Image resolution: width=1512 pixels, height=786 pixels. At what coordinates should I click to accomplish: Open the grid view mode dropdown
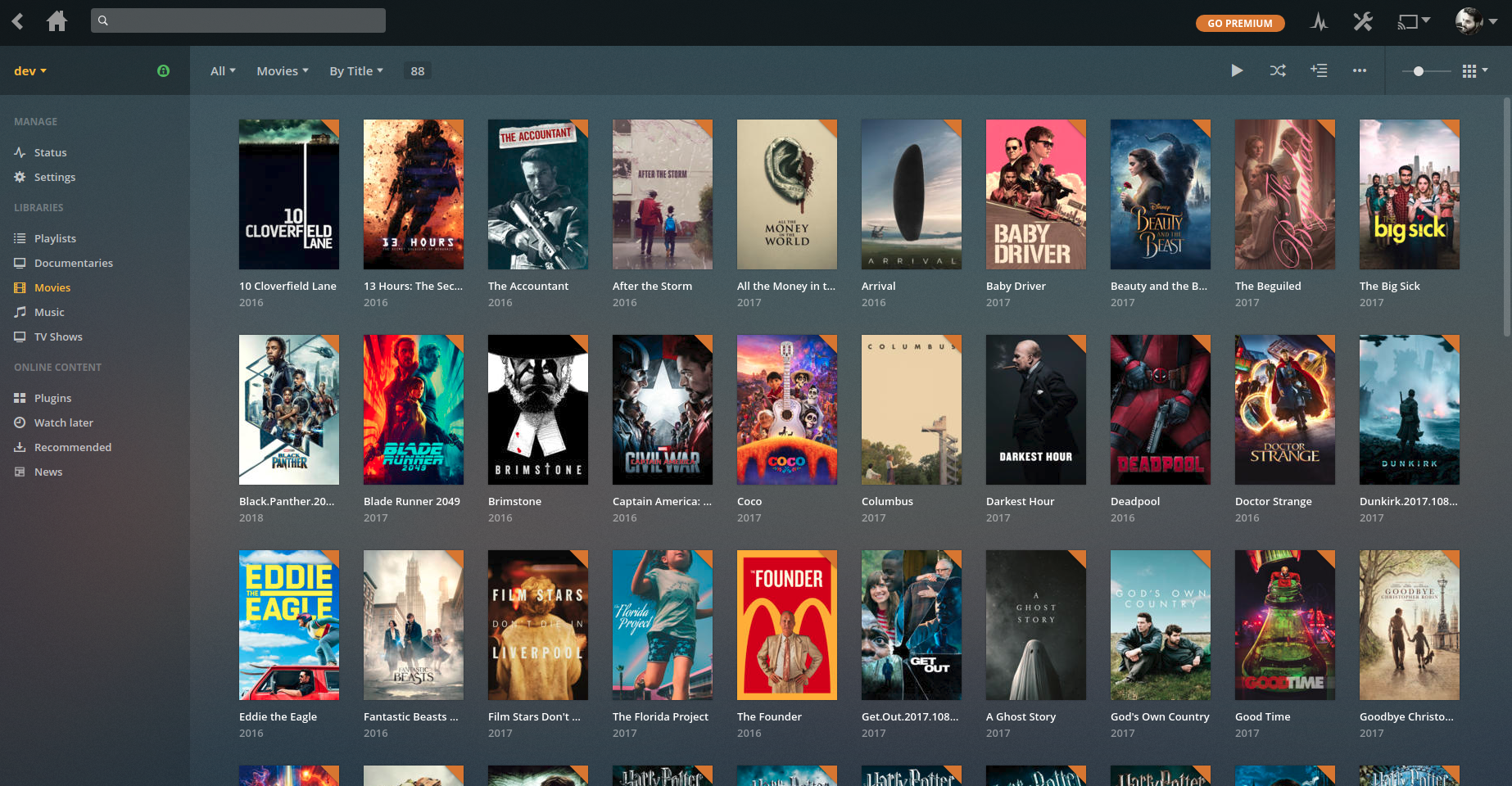(x=1475, y=71)
